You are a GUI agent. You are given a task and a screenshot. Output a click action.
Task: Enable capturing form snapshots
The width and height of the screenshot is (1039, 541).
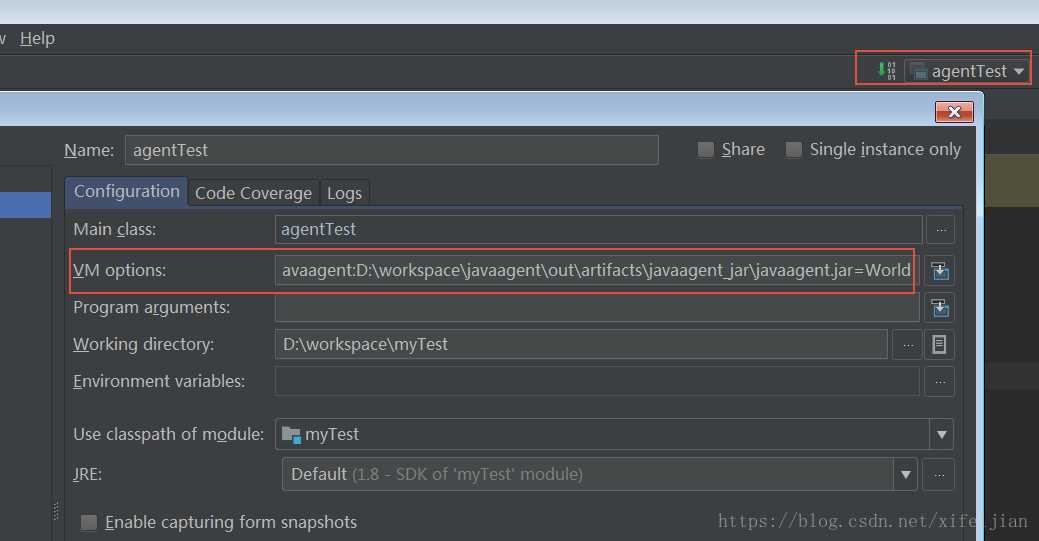tap(90, 522)
